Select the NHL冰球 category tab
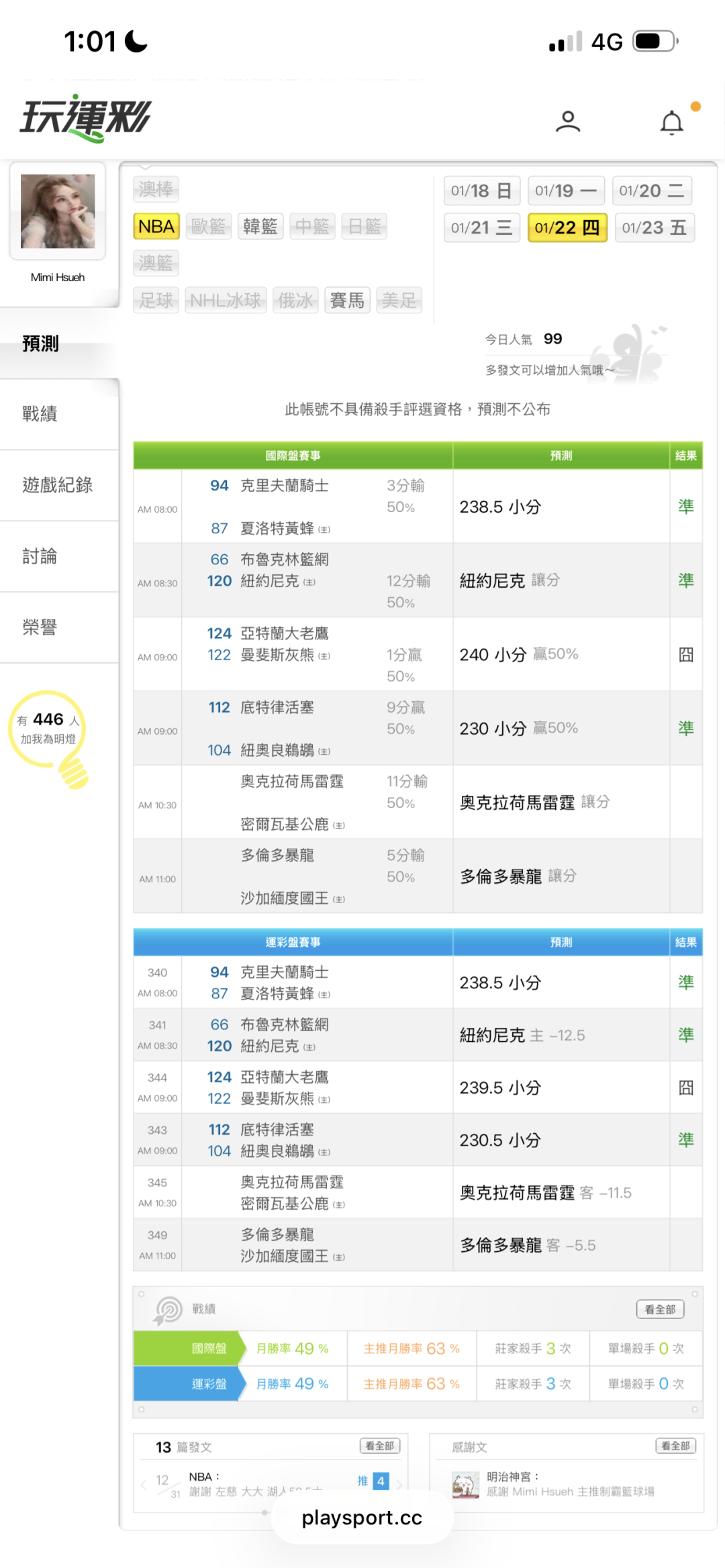This screenshot has height=1568, width=725. click(226, 300)
